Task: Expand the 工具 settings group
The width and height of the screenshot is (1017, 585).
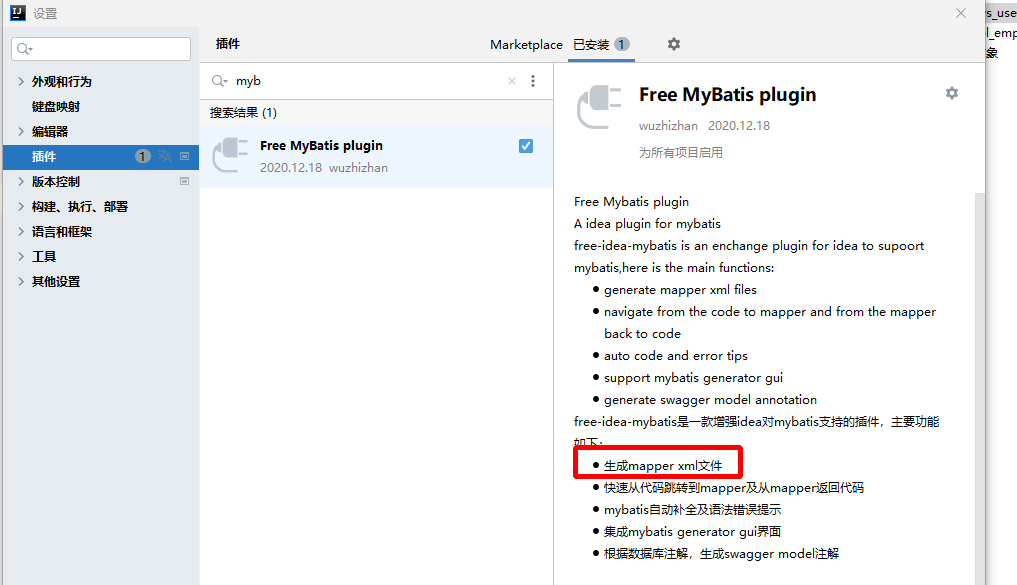Action: pyautogui.click(x=21, y=256)
